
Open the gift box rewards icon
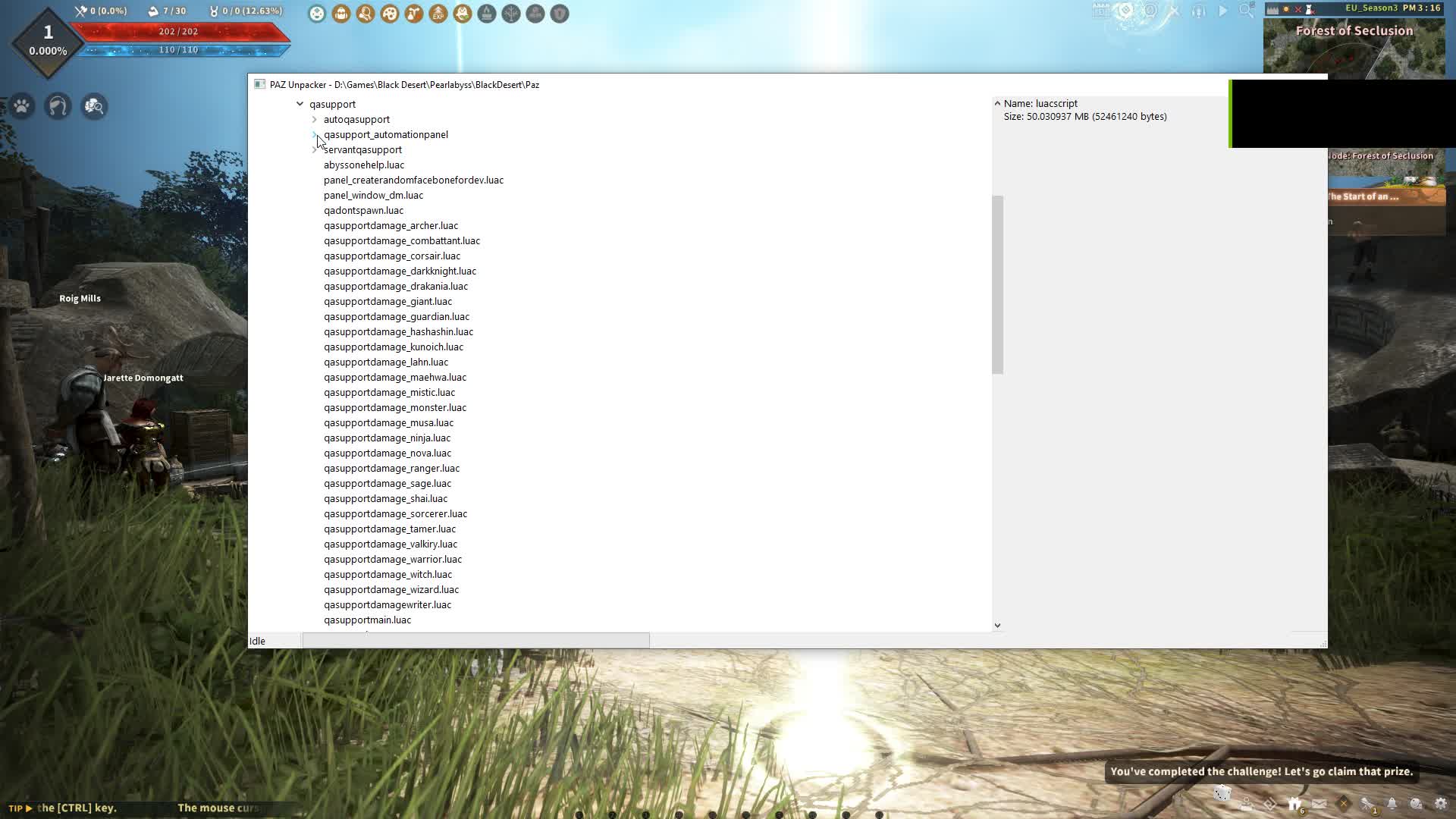point(1294,804)
